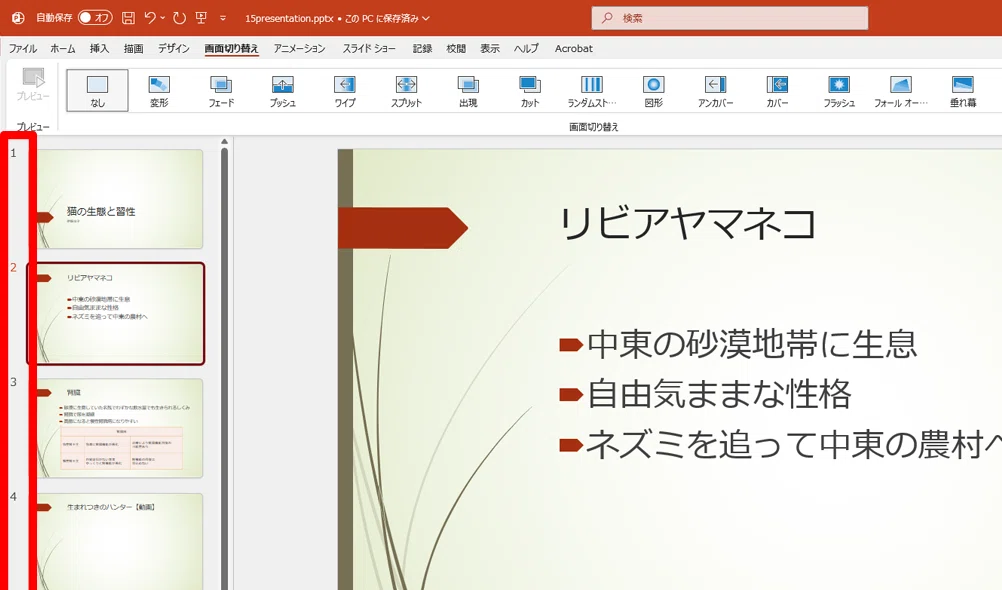This screenshot has width=1002, height=590.
Task: Open the Undo history dropdown arrow
Action: click(163, 18)
